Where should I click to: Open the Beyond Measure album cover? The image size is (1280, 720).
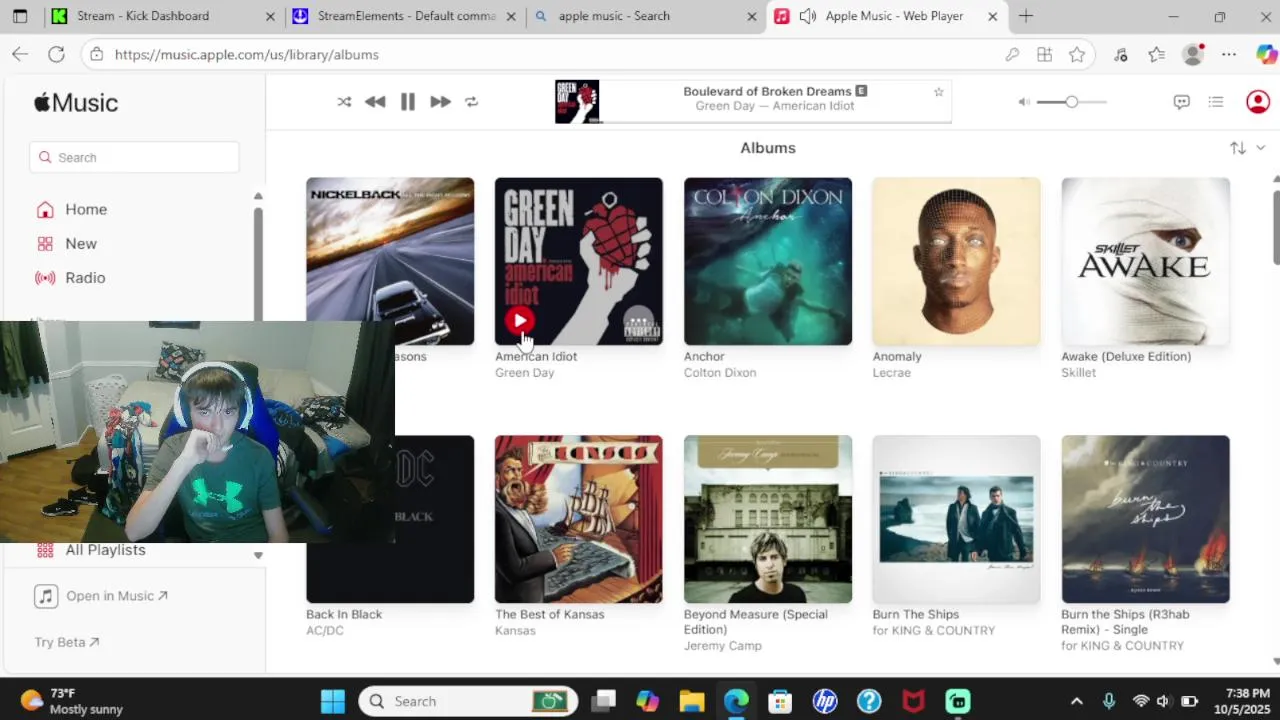pyautogui.click(x=768, y=519)
